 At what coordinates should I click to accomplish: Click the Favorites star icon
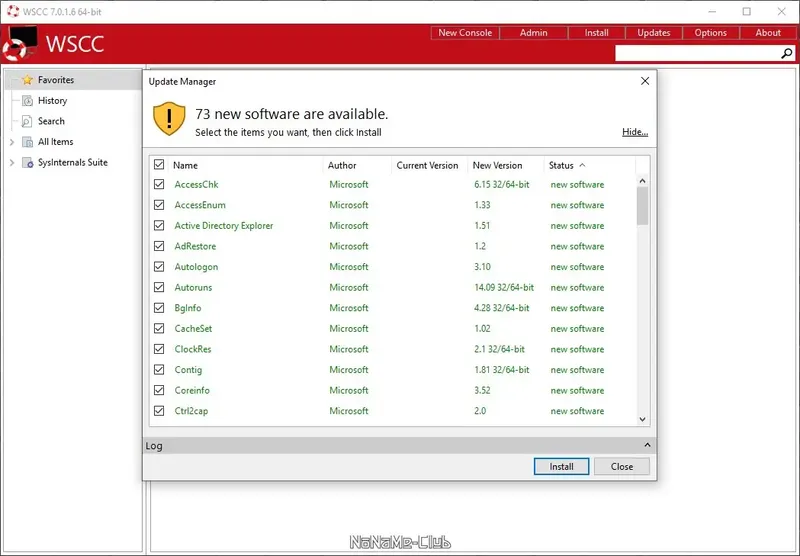[x=28, y=80]
